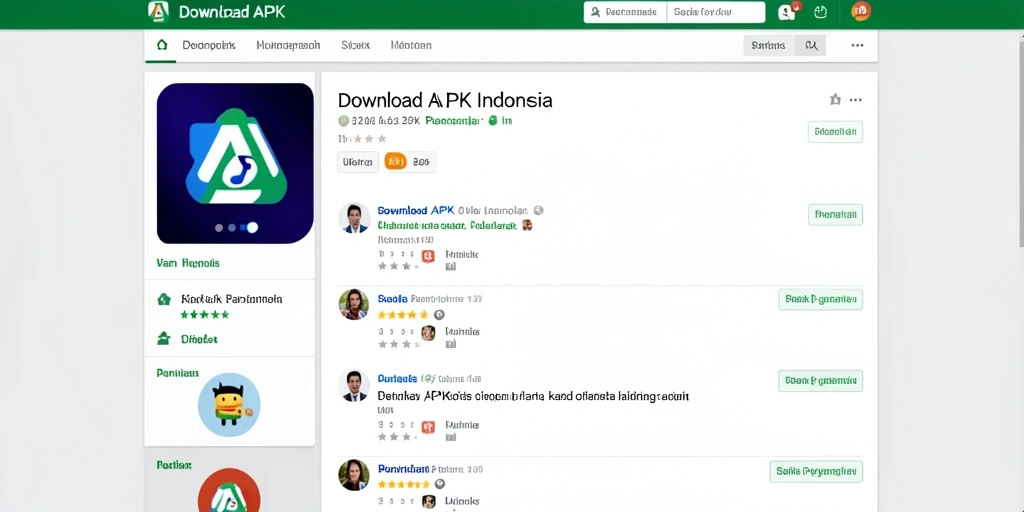This screenshot has height=512, width=1024.
Task: Click green button in Ponvridiam review row
Action: tap(816, 472)
